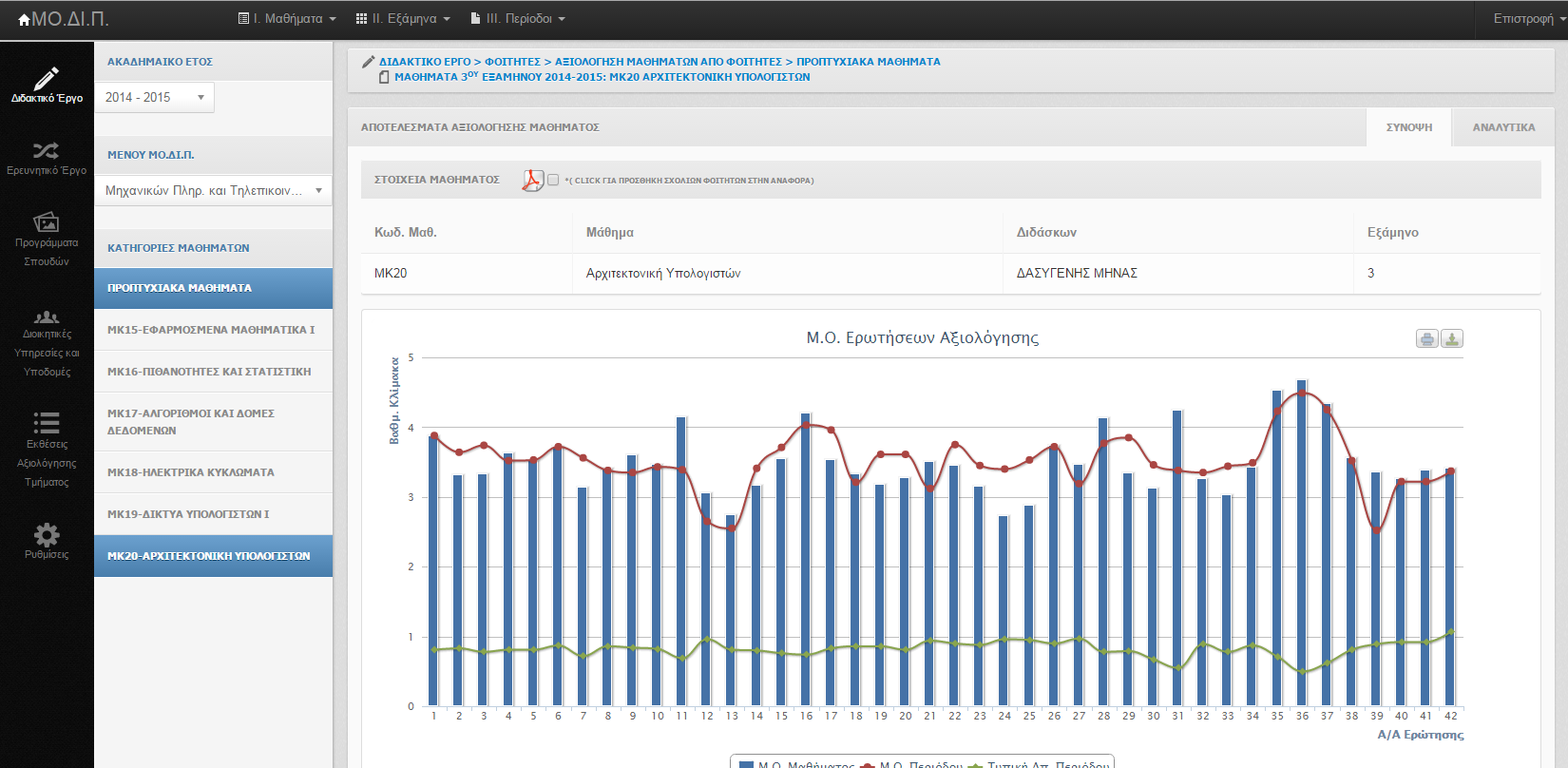The image size is (1568, 768).
Task: Click the ΜΕΝΟΥ ΜΟ.ΔΙ.Π. heading
Action: pos(151,155)
